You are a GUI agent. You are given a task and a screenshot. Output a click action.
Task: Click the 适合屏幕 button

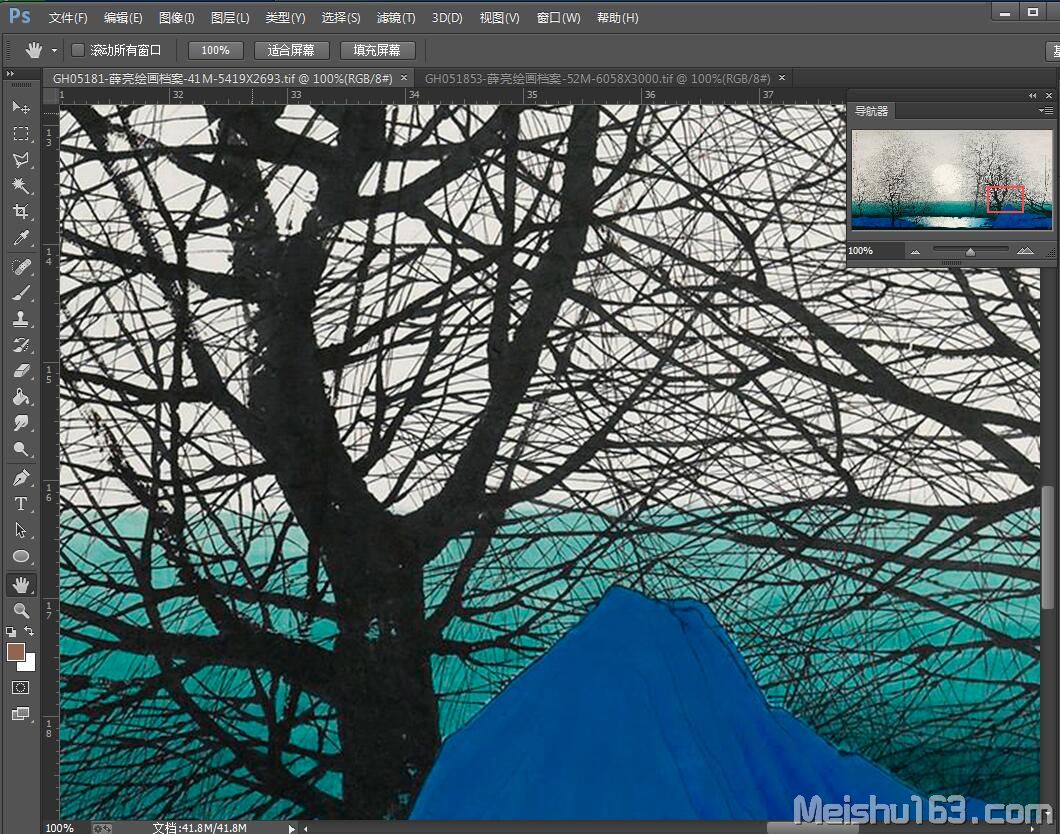(x=291, y=50)
